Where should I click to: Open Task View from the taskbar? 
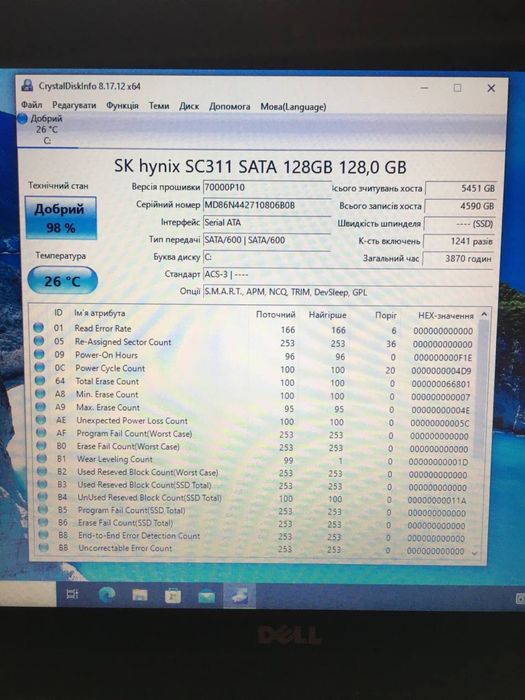[x=72, y=594]
